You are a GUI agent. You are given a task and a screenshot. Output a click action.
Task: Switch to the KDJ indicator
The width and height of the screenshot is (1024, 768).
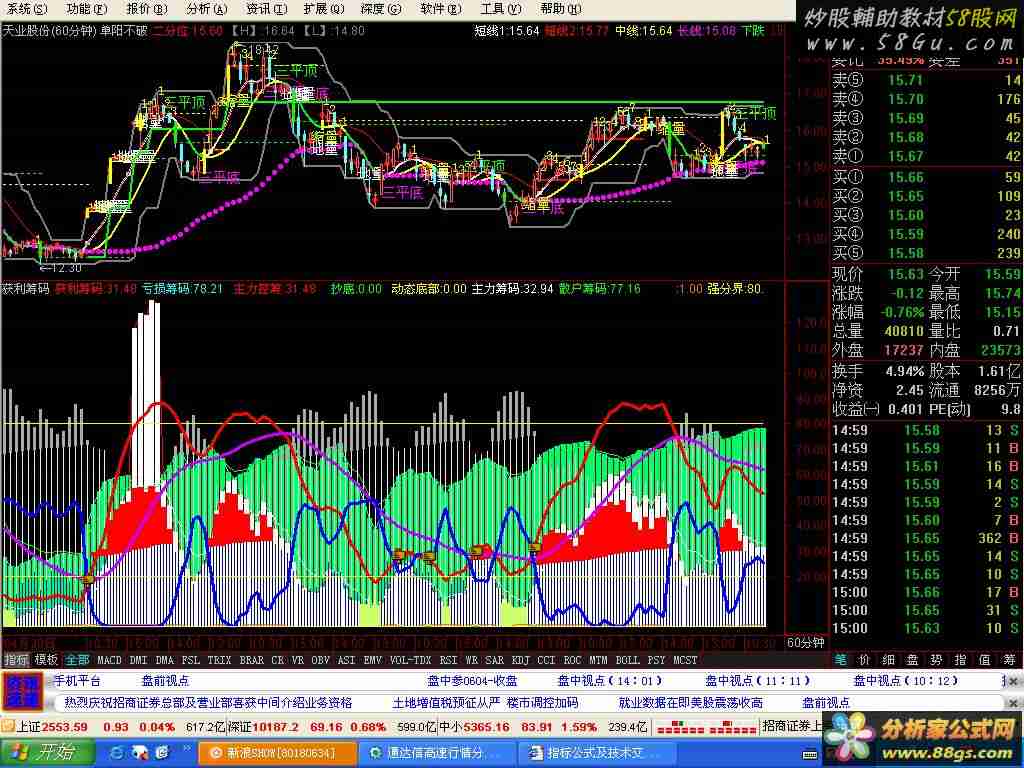pyautogui.click(x=521, y=660)
